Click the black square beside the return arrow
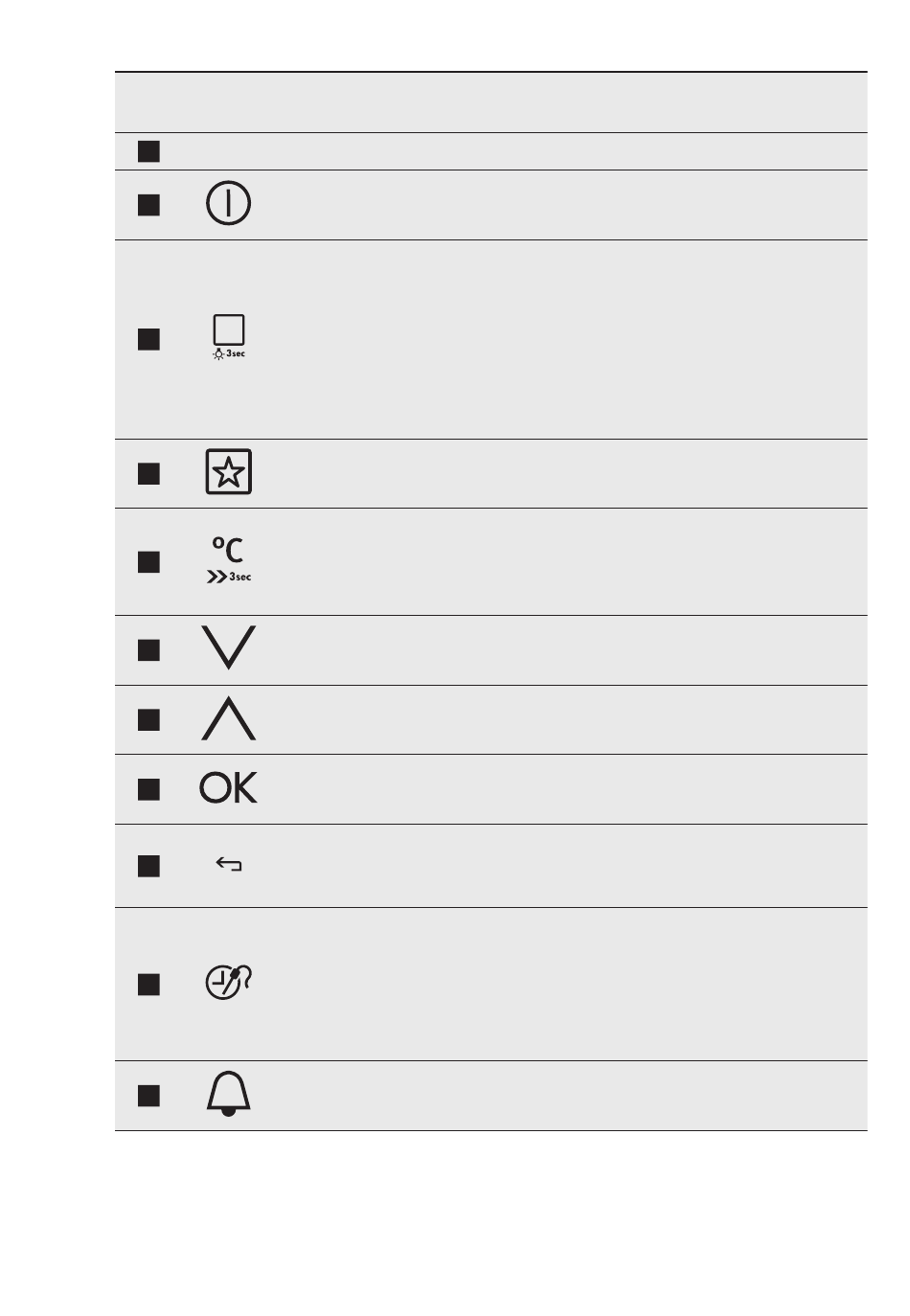Viewport: 910px width, 1316px height. click(148, 866)
